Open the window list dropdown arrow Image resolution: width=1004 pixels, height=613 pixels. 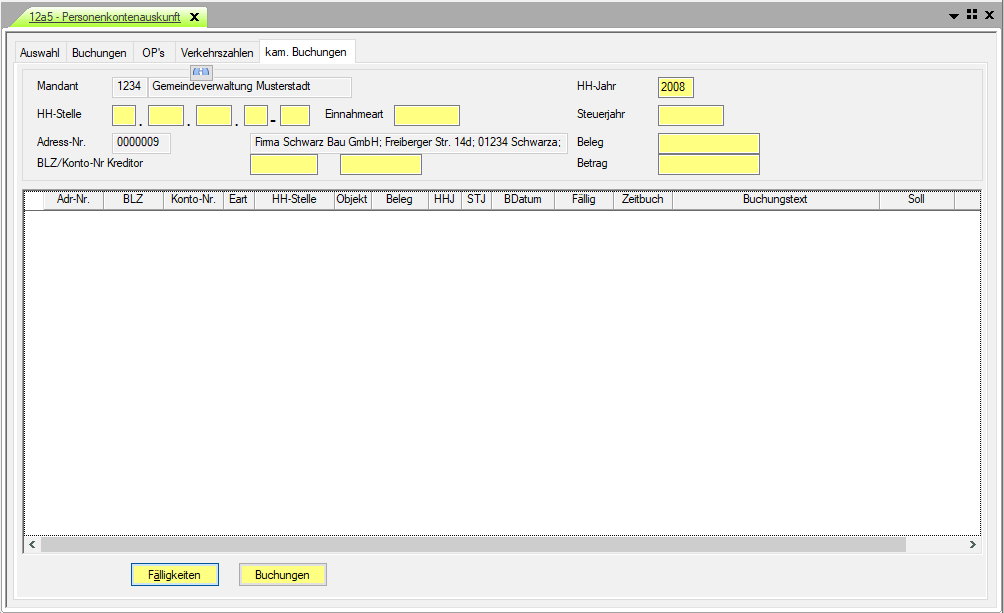click(954, 17)
